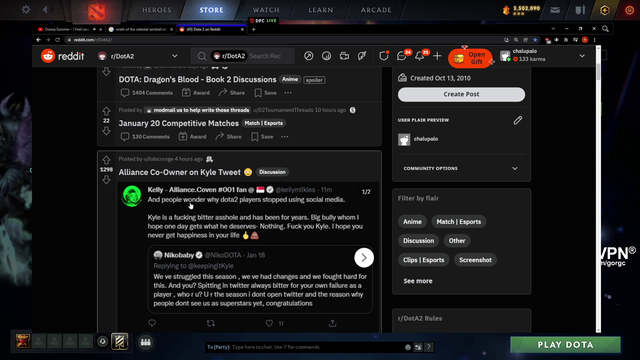Filter by Other flair
Image resolution: width=640 pixels, height=360 pixels.
[x=457, y=241]
